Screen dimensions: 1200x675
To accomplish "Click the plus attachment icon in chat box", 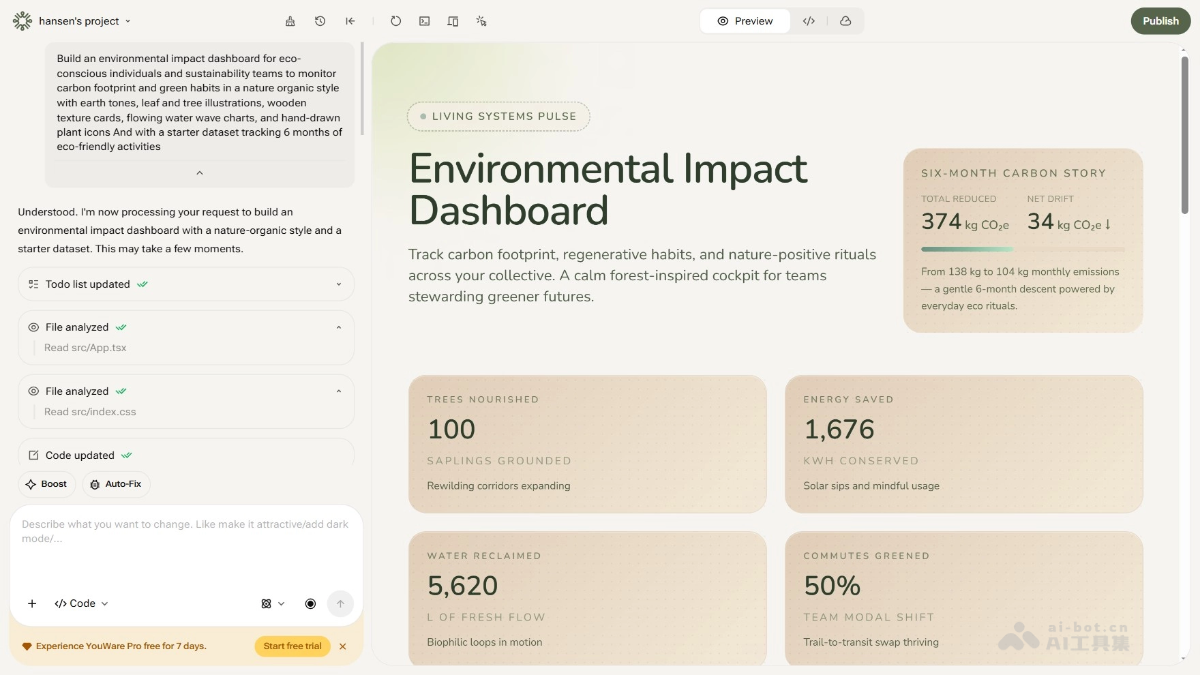I will [32, 604].
